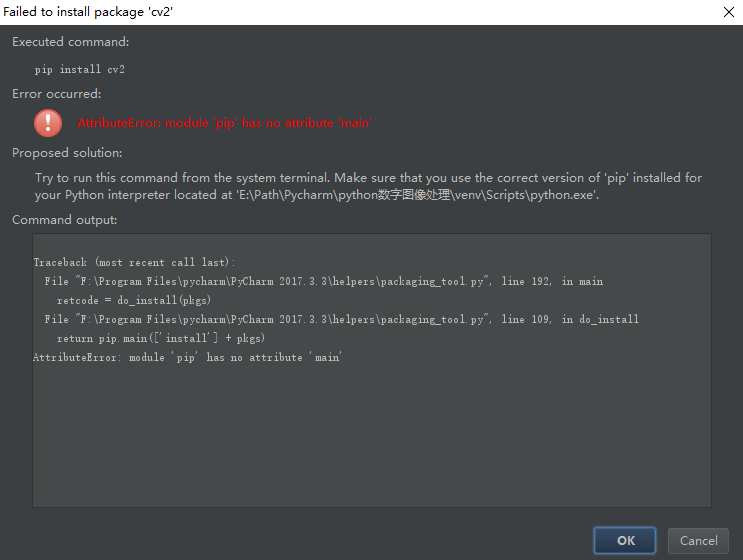
Task: Close the dialog with the X button
Action: [726, 11]
